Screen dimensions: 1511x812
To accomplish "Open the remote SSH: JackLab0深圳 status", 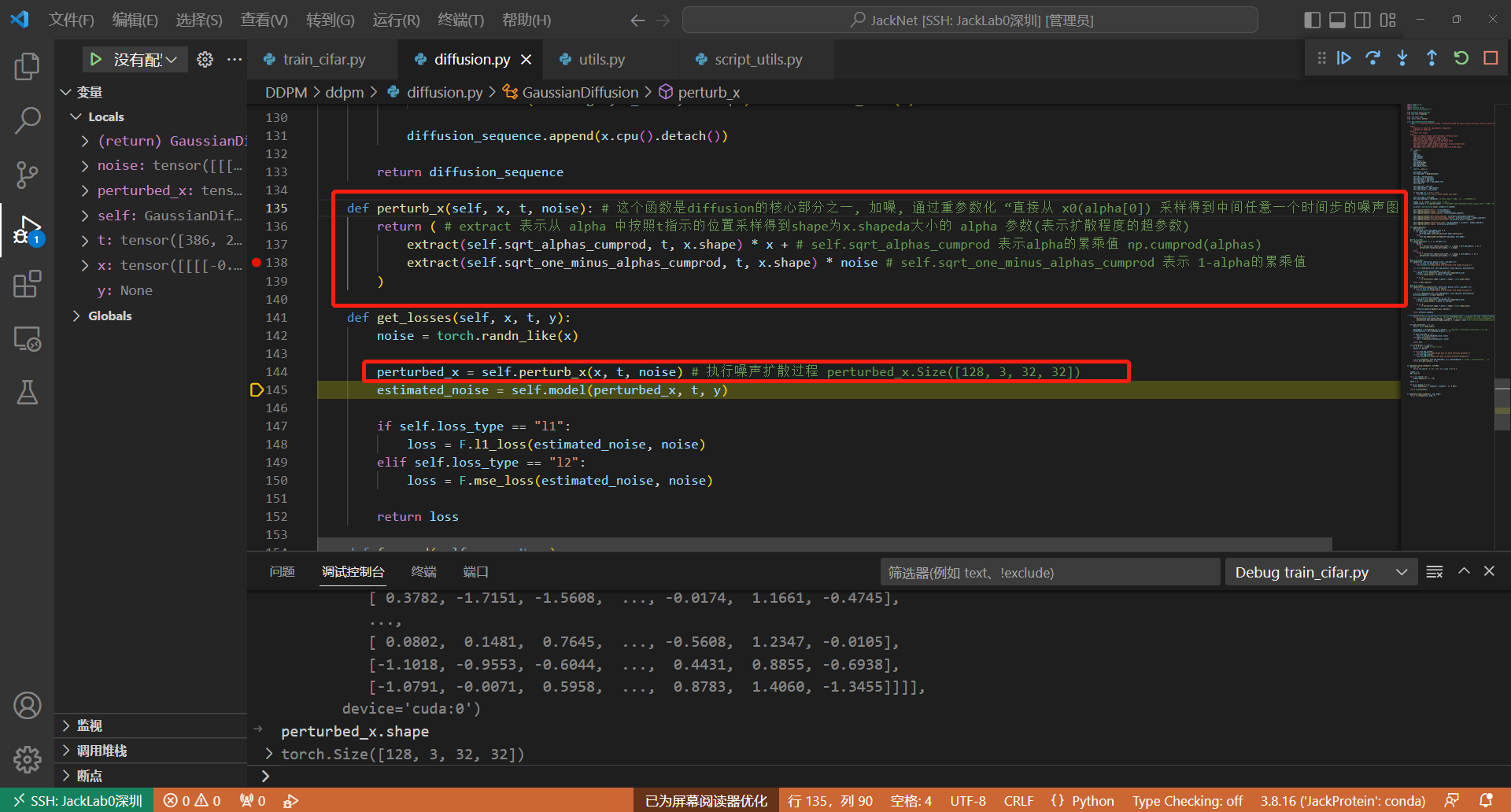I will [x=77, y=800].
